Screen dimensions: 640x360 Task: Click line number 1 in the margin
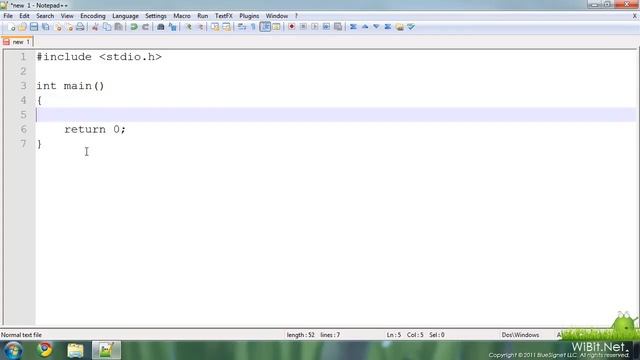(23, 57)
